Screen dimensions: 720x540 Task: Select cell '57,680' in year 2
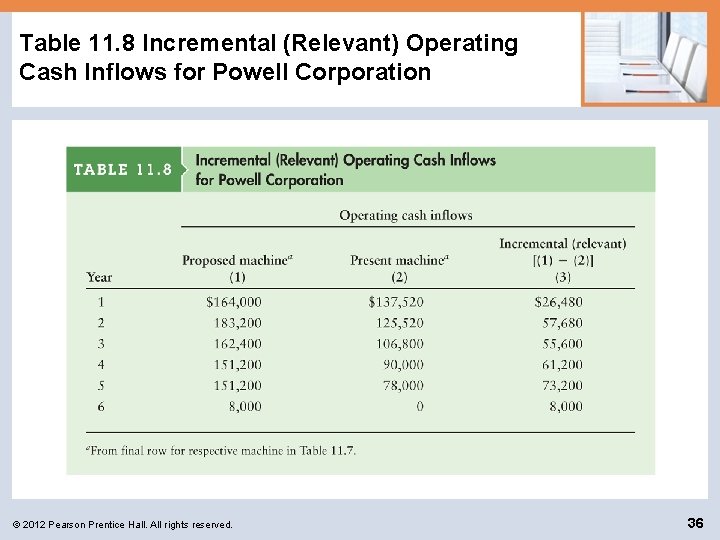point(562,323)
